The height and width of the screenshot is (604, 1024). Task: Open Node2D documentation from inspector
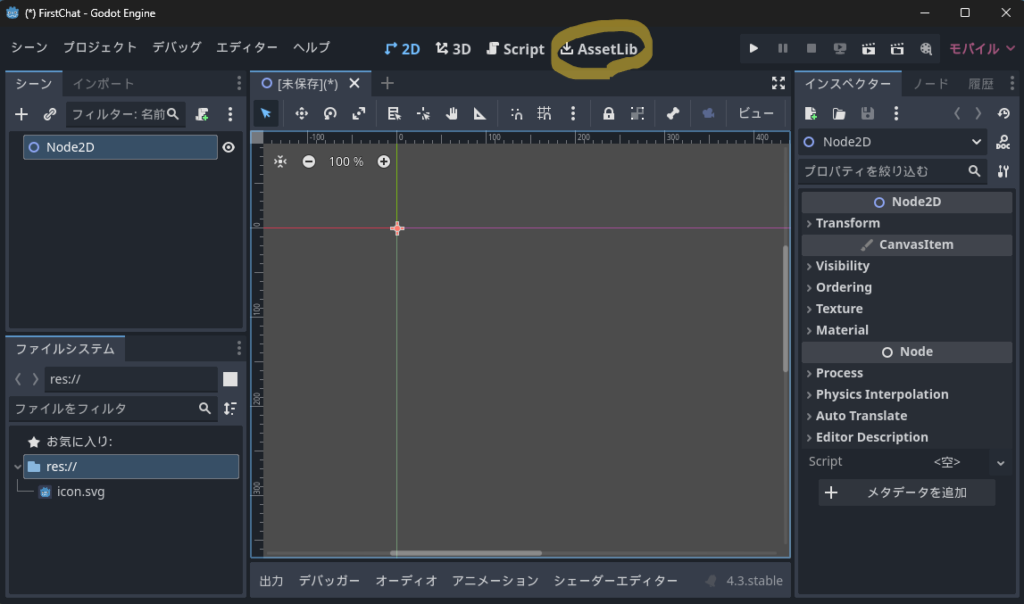(x=1003, y=142)
